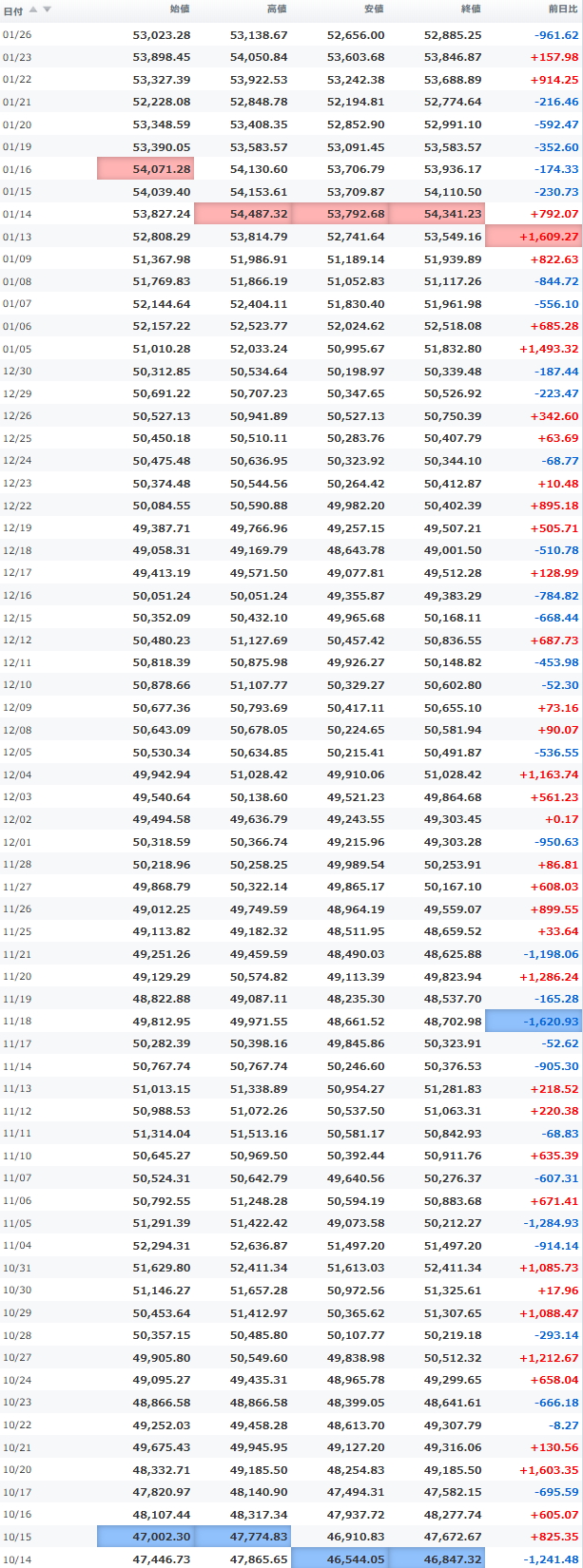Click the low value 48,964.19
Image resolution: width=583 pixels, height=1568 pixels.
click(356, 909)
